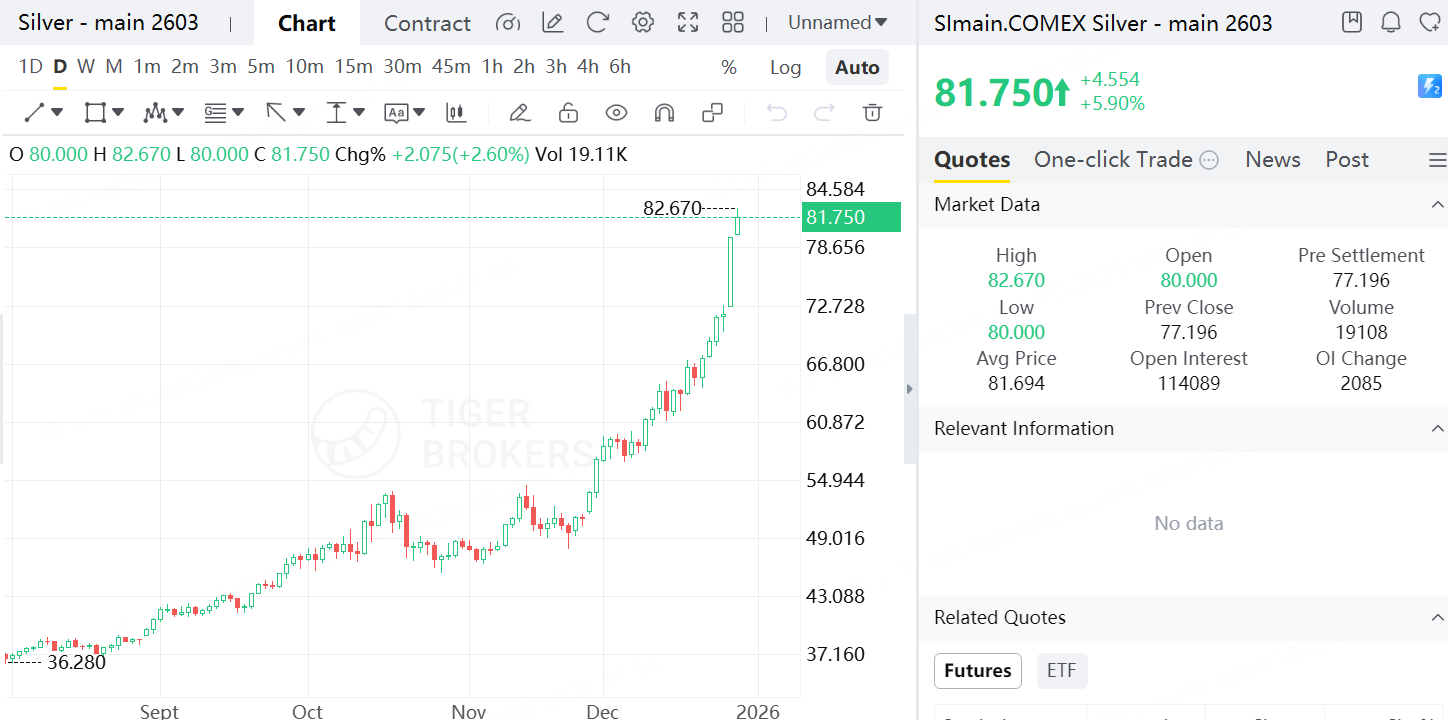Open the multi-chart grid layout
Viewport: 1448px width, 720px height.
733,23
